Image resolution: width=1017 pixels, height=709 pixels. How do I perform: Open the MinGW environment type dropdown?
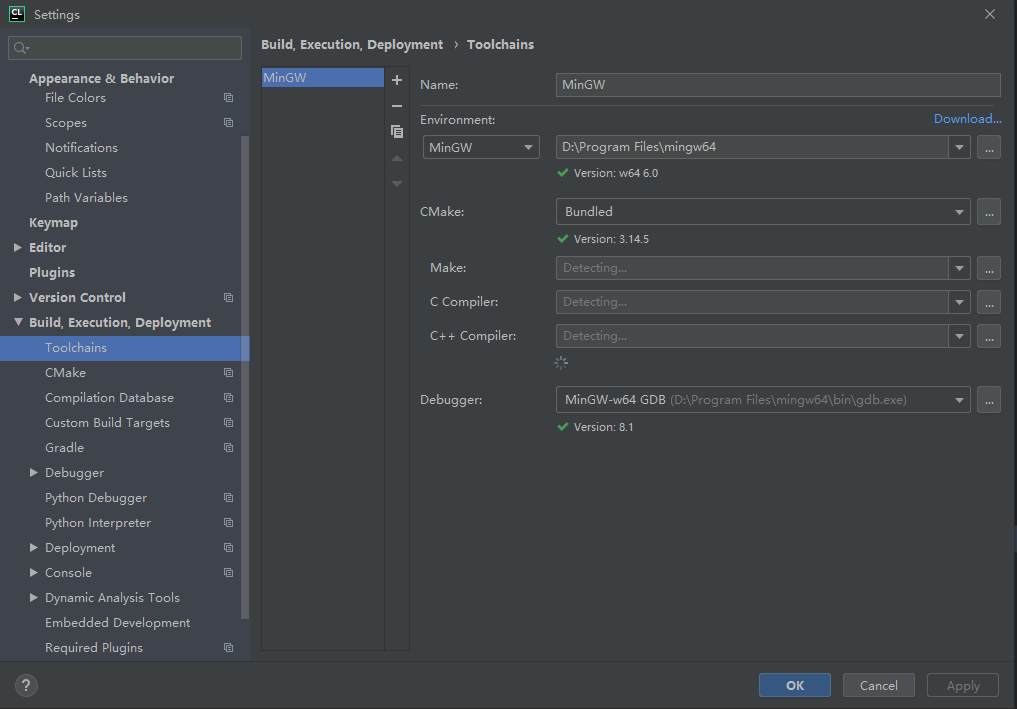(481, 147)
